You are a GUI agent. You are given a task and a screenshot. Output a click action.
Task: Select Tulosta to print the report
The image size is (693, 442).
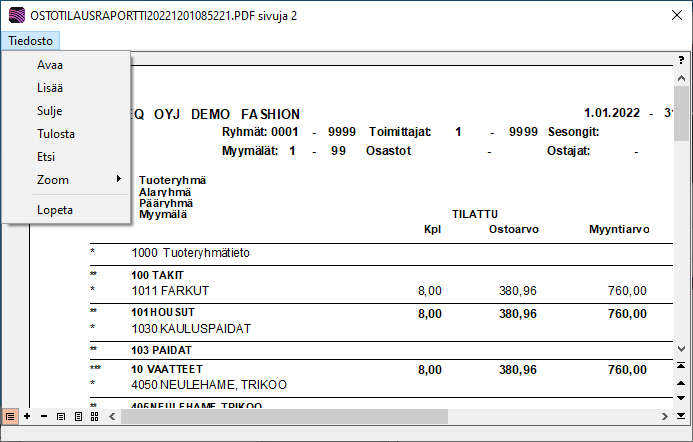(x=56, y=133)
